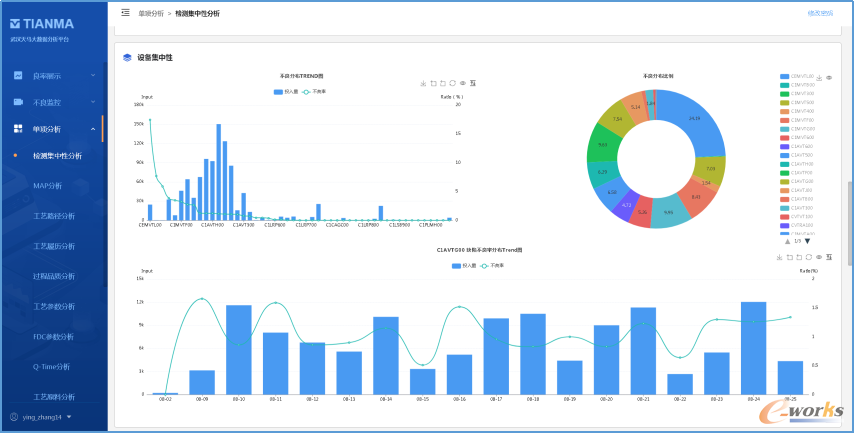This screenshot has width=854, height=434.
Task: Open MAP分析 in the sidebar
Action: click(47, 186)
